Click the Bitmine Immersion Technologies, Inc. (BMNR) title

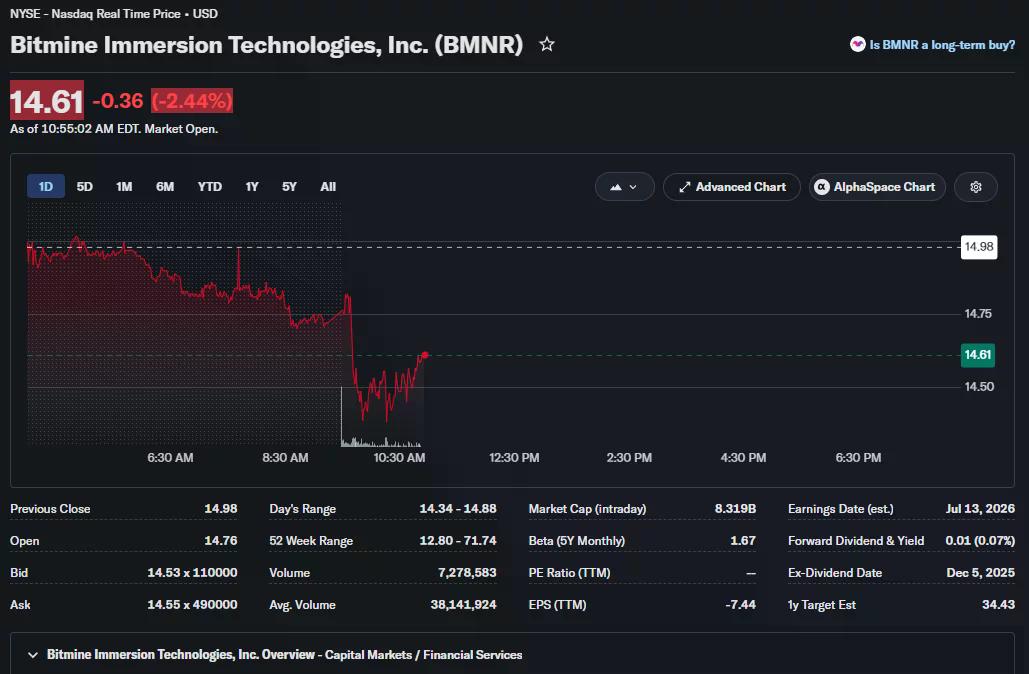point(266,45)
